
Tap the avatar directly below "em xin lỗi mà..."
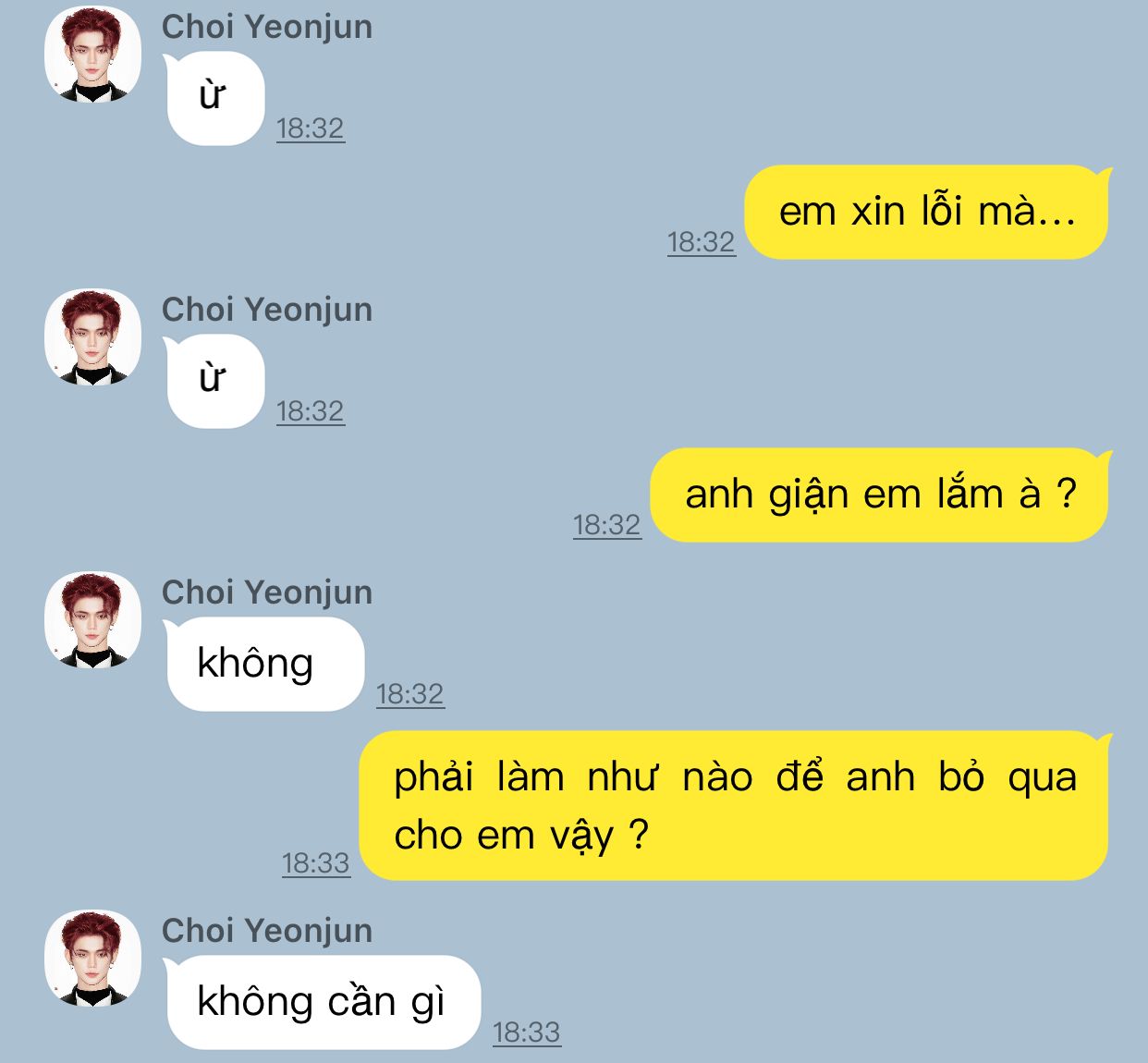(x=93, y=336)
